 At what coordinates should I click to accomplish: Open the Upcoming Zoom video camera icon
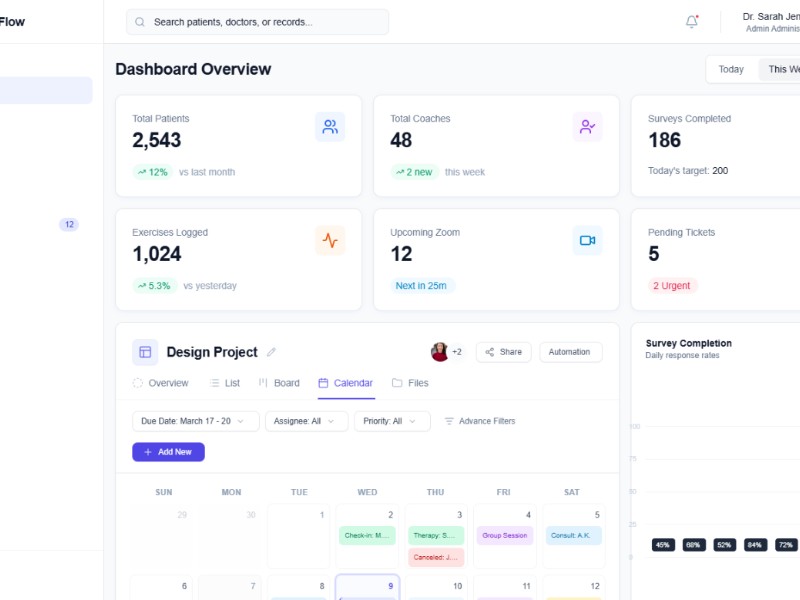(587, 239)
